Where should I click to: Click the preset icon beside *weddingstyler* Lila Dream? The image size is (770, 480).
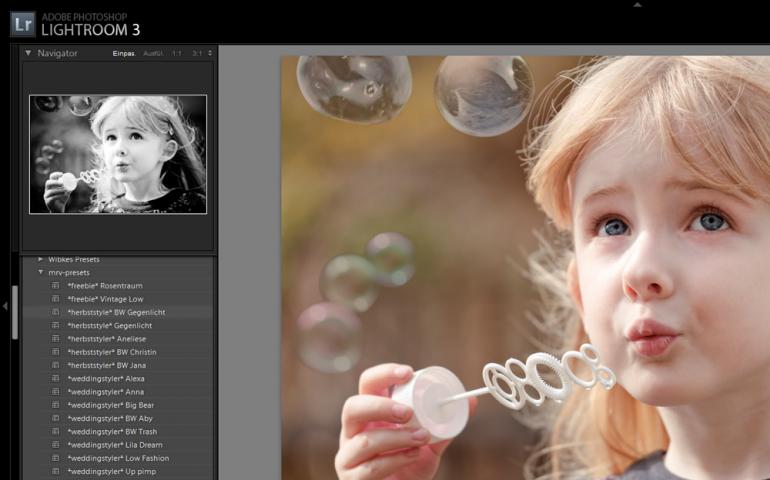point(55,445)
